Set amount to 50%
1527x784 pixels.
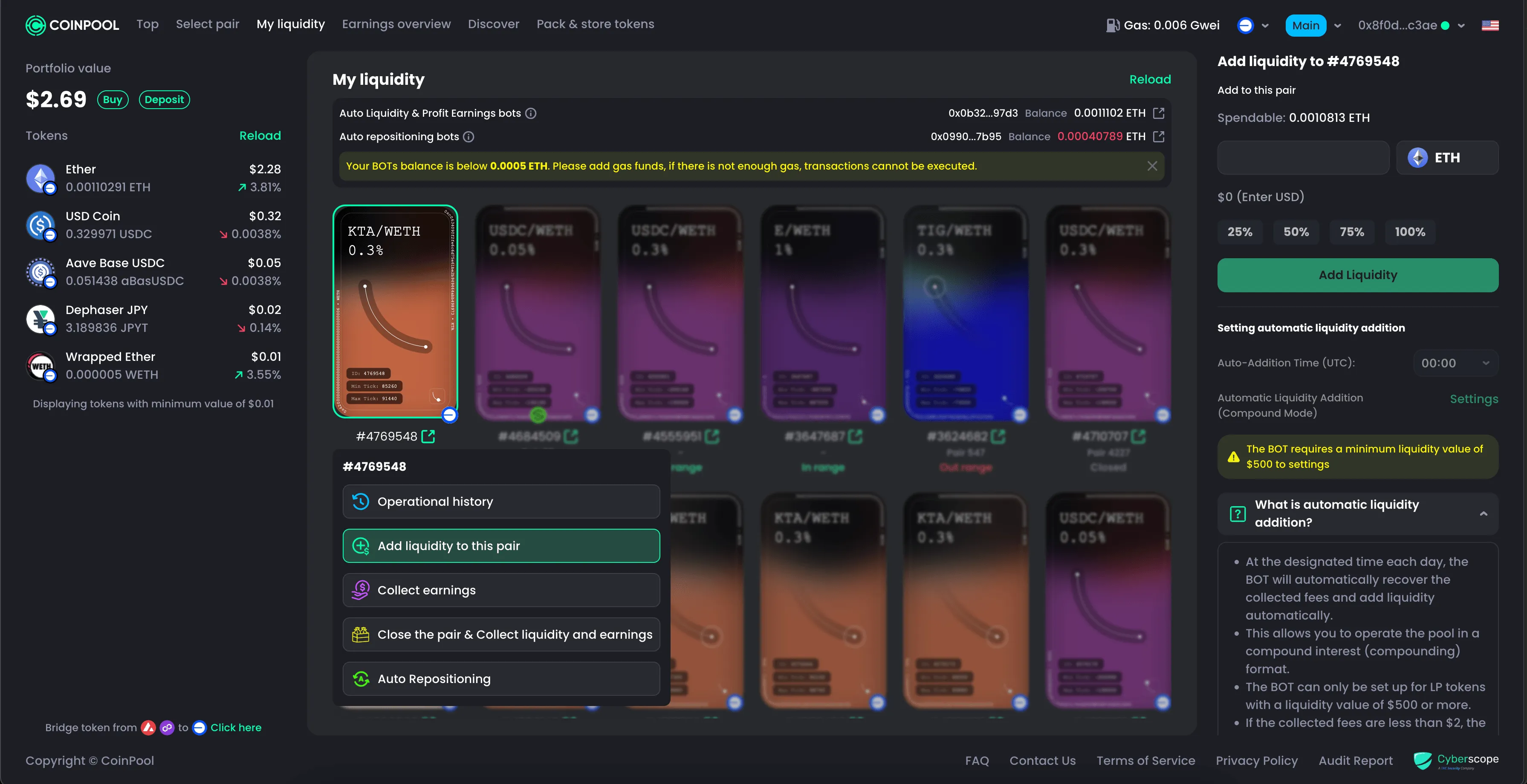click(1296, 232)
